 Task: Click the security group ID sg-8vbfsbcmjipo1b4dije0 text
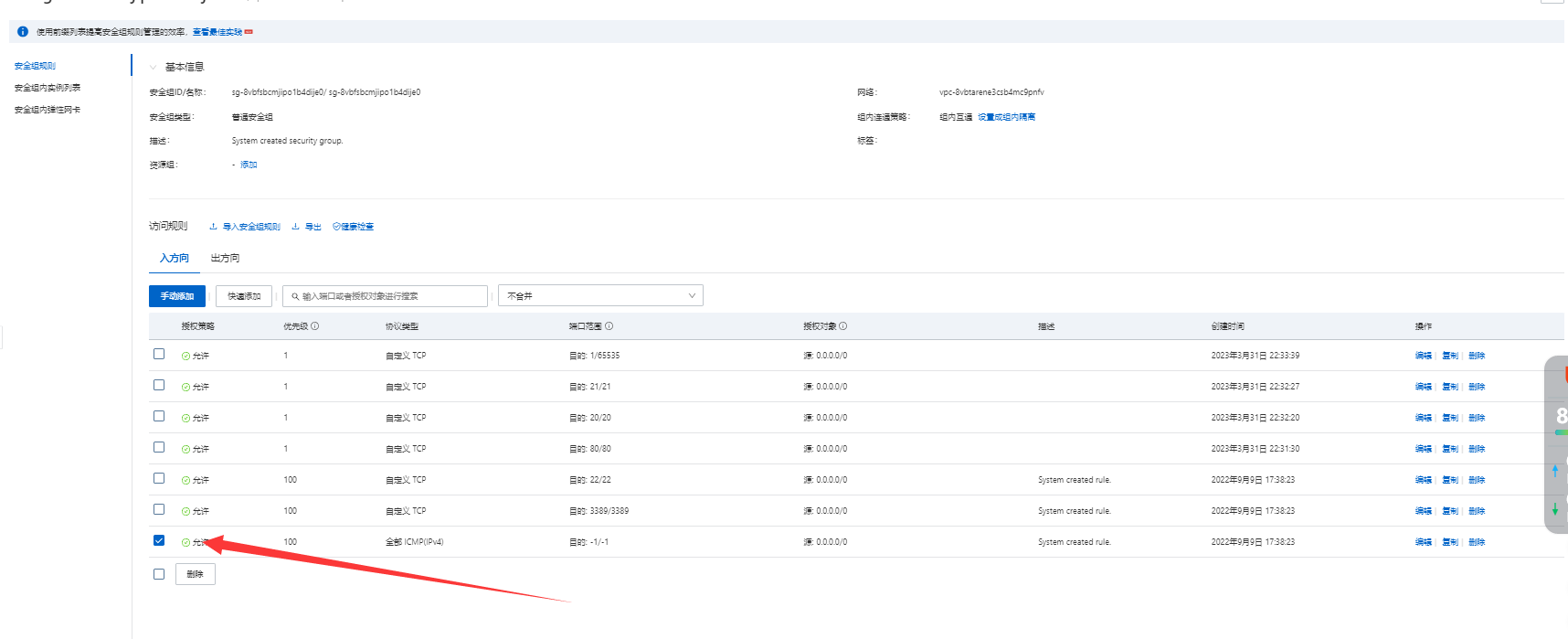coord(279,92)
